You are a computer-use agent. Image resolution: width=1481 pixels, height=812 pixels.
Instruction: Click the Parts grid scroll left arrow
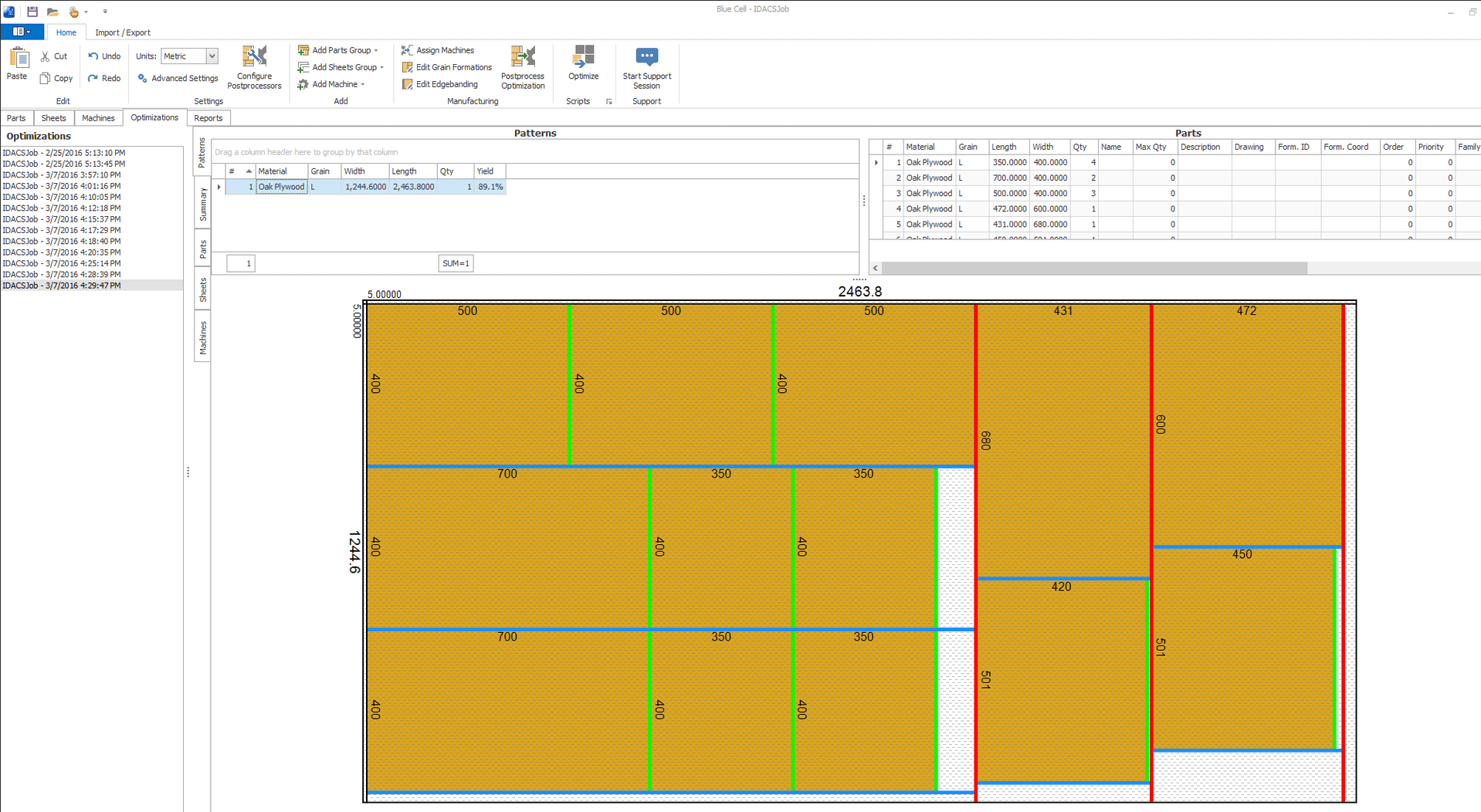(876, 268)
